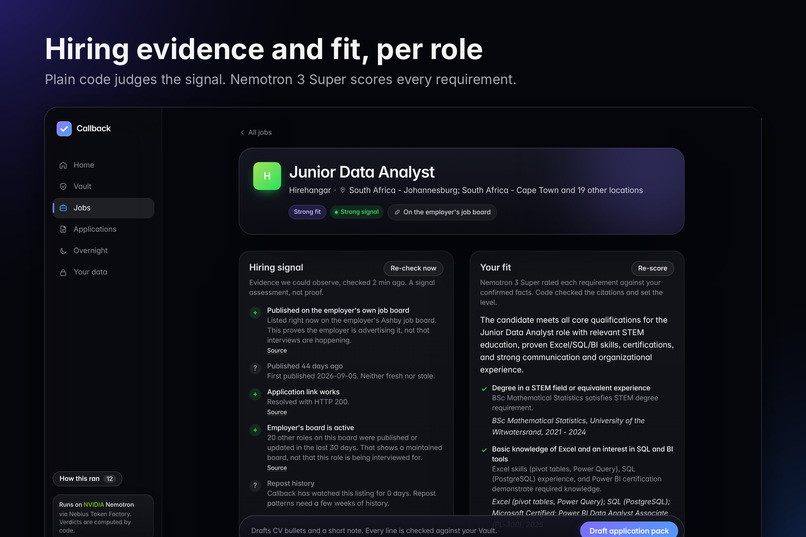The height and width of the screenshot is (537, 806).
Task: Go to Applications in the sidebar
Action: coord(103,229)
